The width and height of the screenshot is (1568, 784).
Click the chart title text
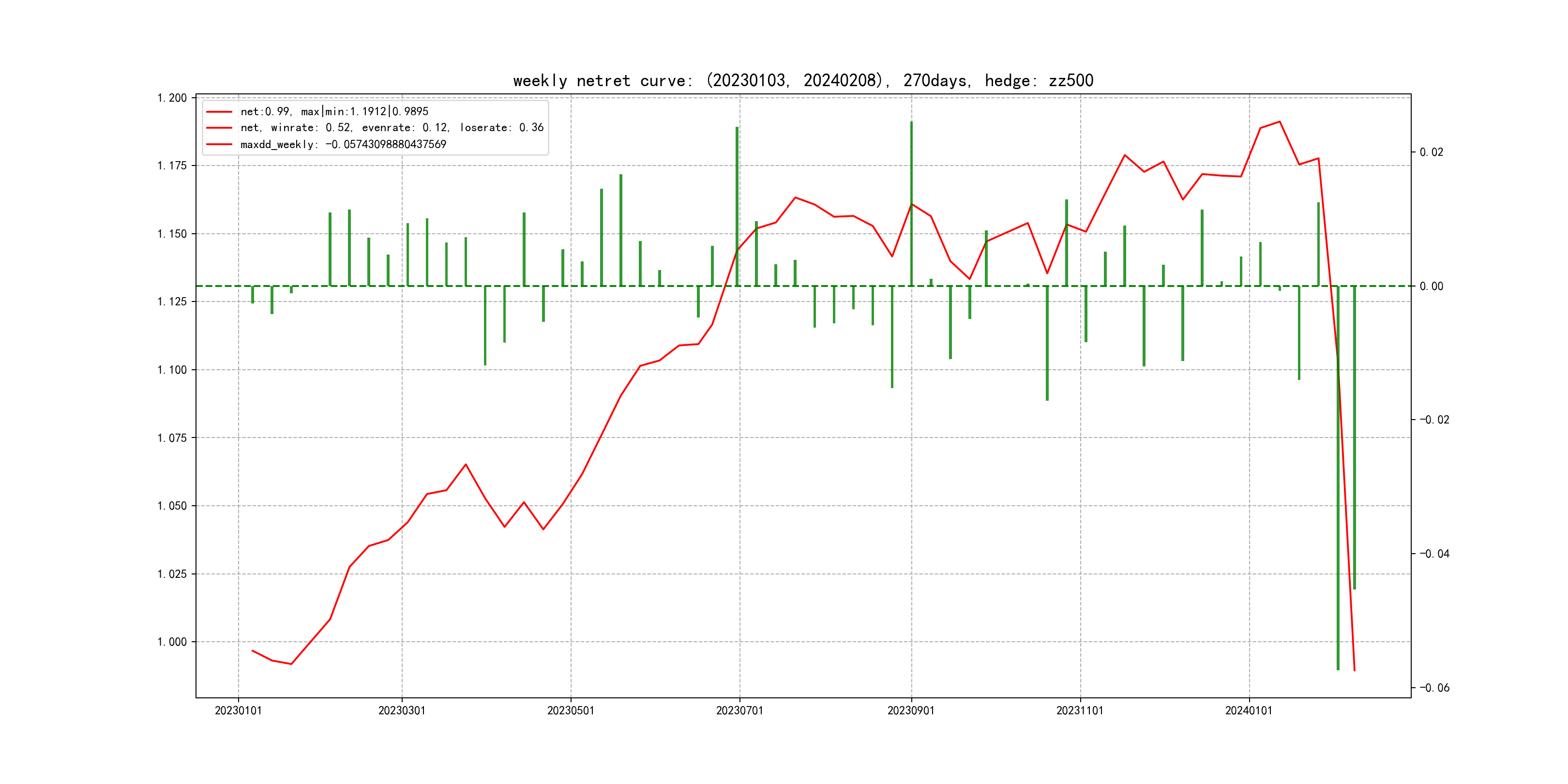[803, 80]
